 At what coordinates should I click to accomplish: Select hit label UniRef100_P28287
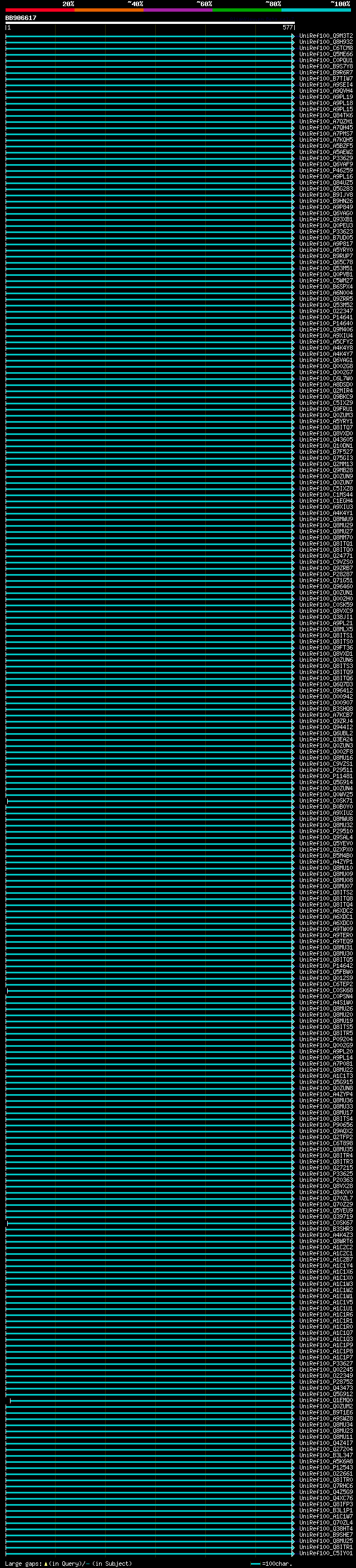(x=325, y=575)
